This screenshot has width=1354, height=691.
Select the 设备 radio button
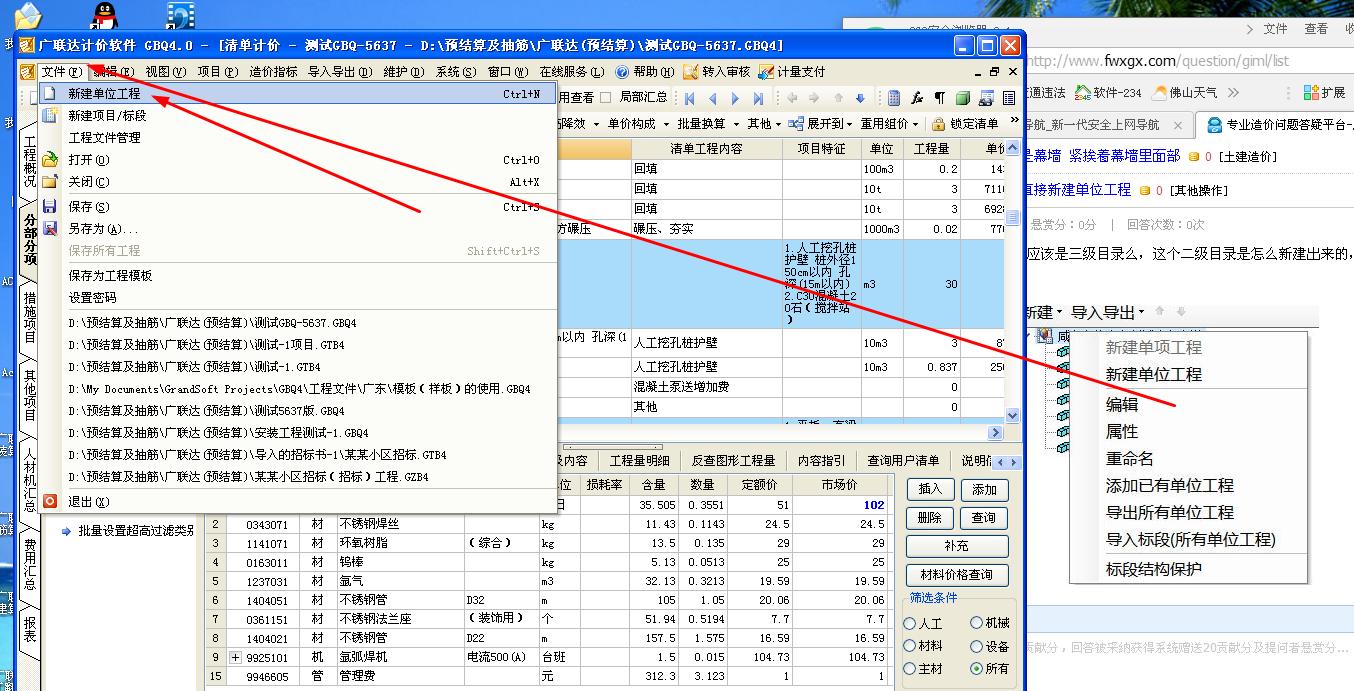(x=977, y=646)
